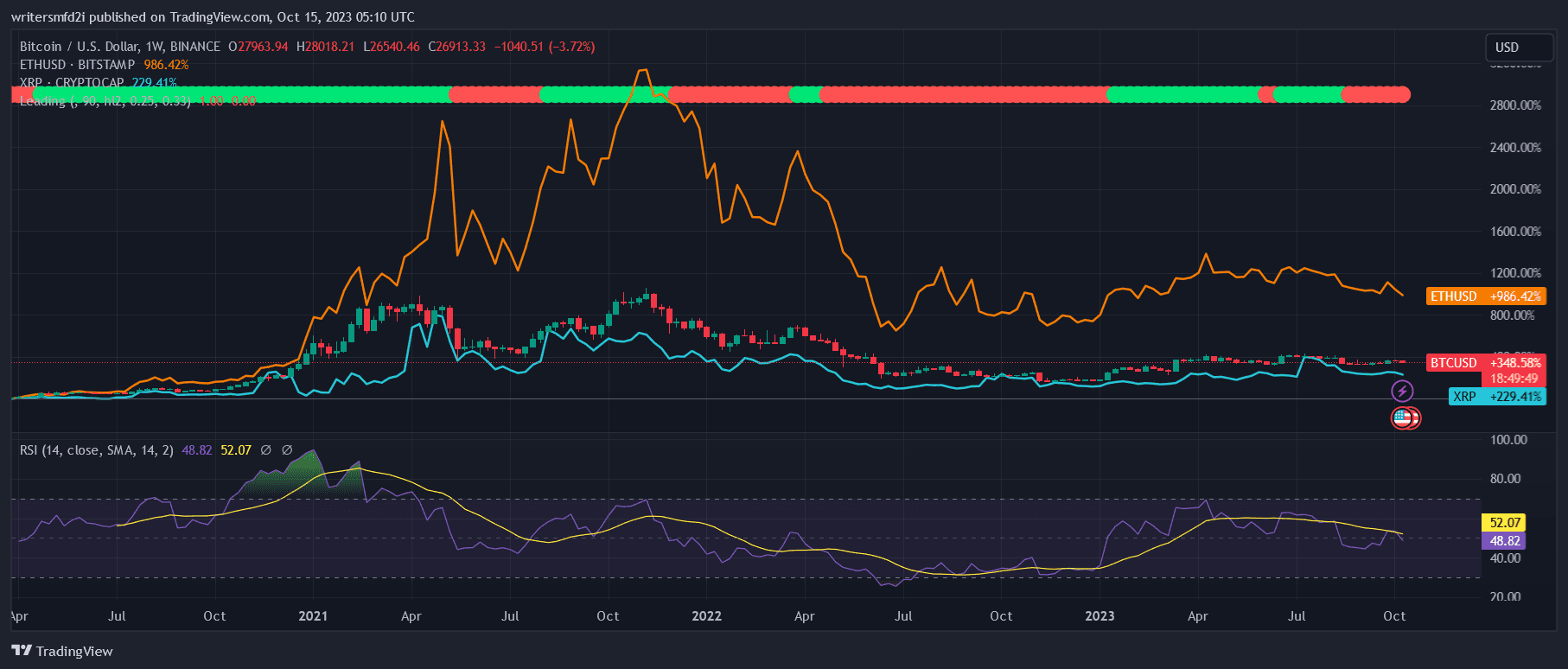This screenshot has height=669, width=1568.
Task: Click the second circle-slash symbol in RSI legend
Action: (x=287, y=450)
